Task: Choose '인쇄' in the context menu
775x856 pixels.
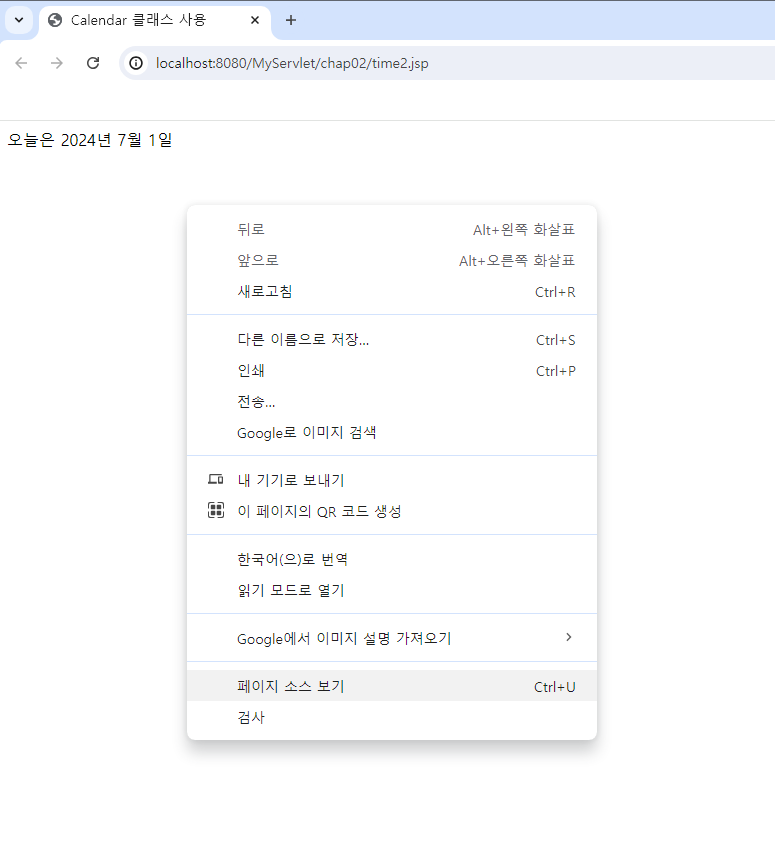Action: coord(392,371)
